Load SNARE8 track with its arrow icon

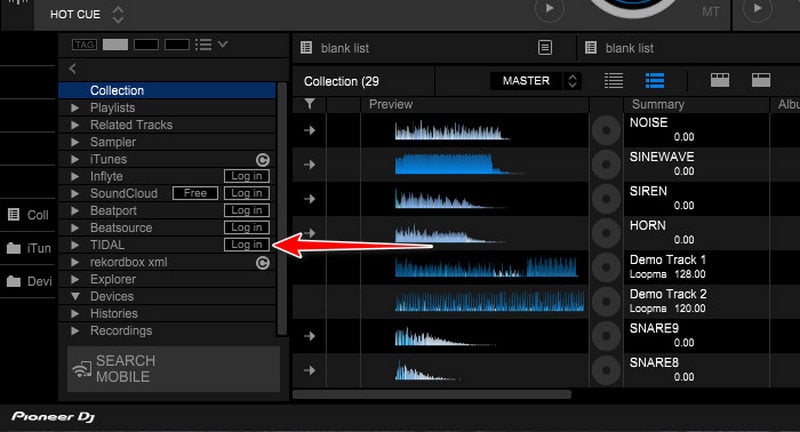[310, 370]
